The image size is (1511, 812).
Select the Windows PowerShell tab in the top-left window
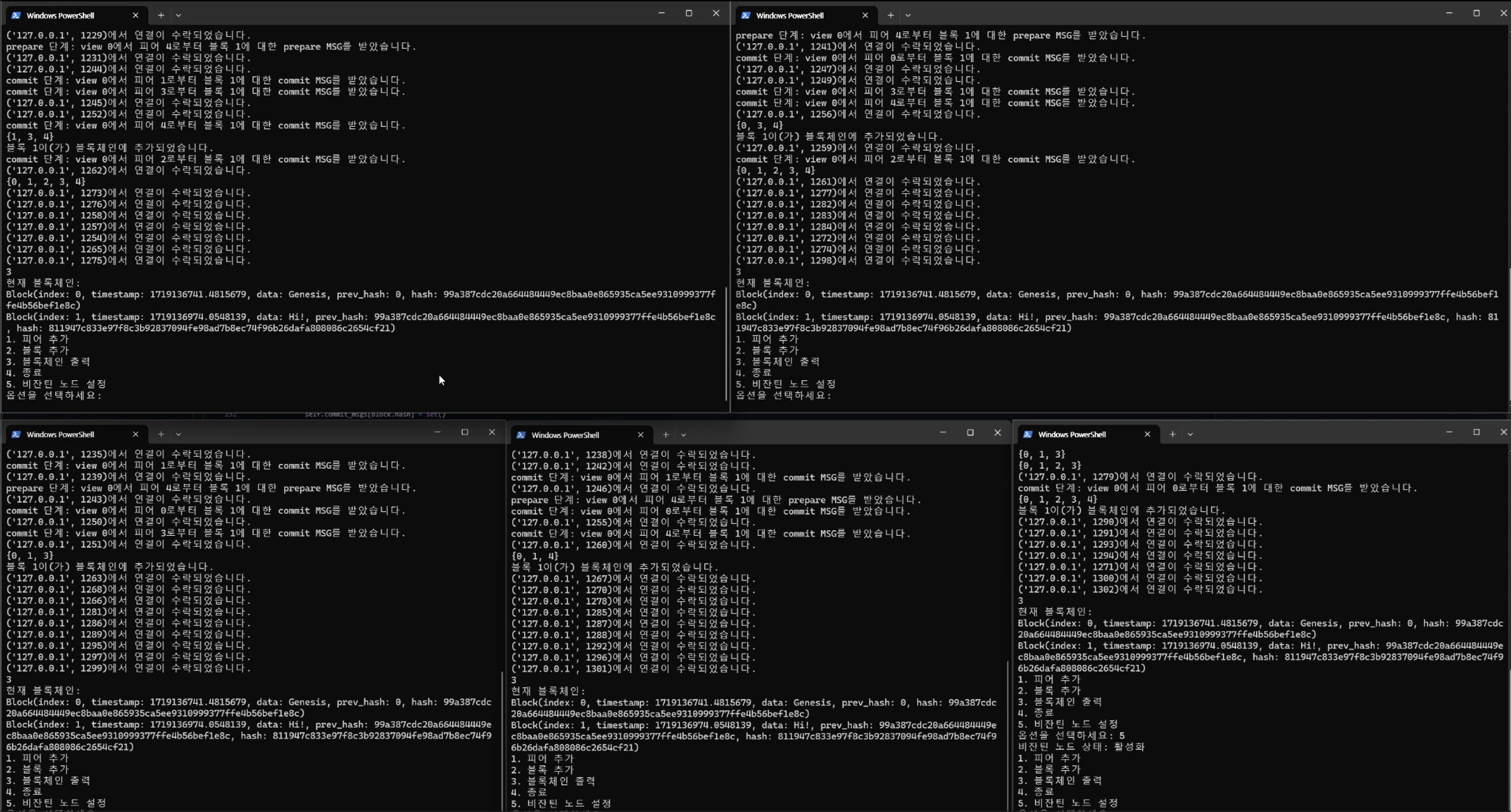(x=61, y=15)
